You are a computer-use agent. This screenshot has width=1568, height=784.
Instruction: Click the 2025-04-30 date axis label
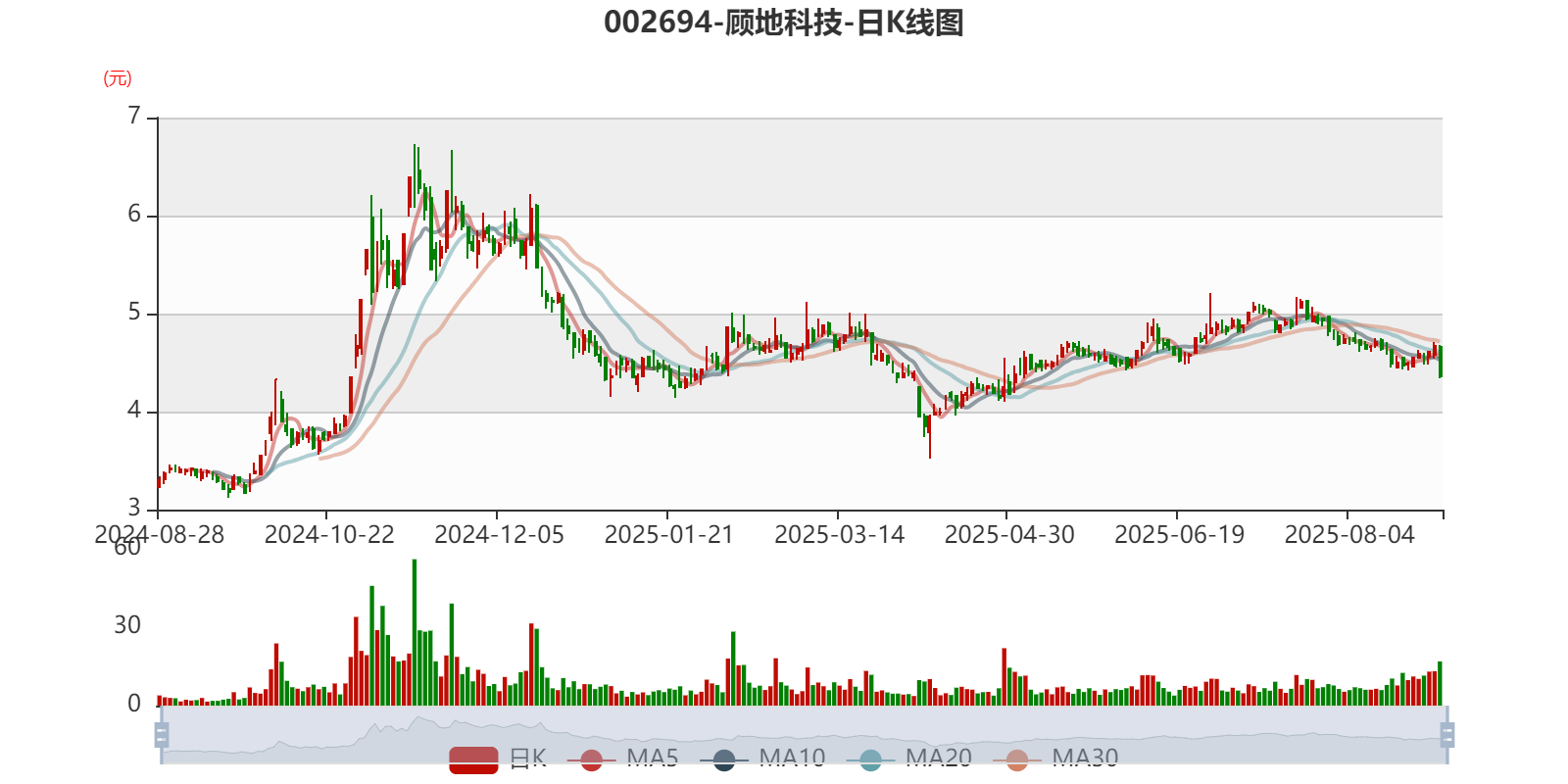(x=1009, y=535)
